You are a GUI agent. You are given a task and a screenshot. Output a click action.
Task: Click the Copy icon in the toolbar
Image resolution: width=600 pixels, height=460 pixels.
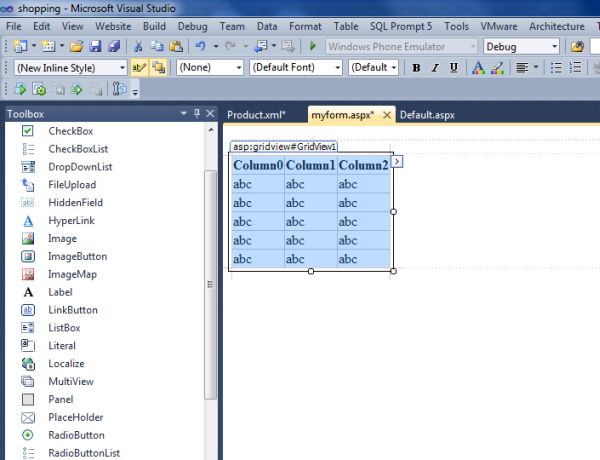[157, 46]
